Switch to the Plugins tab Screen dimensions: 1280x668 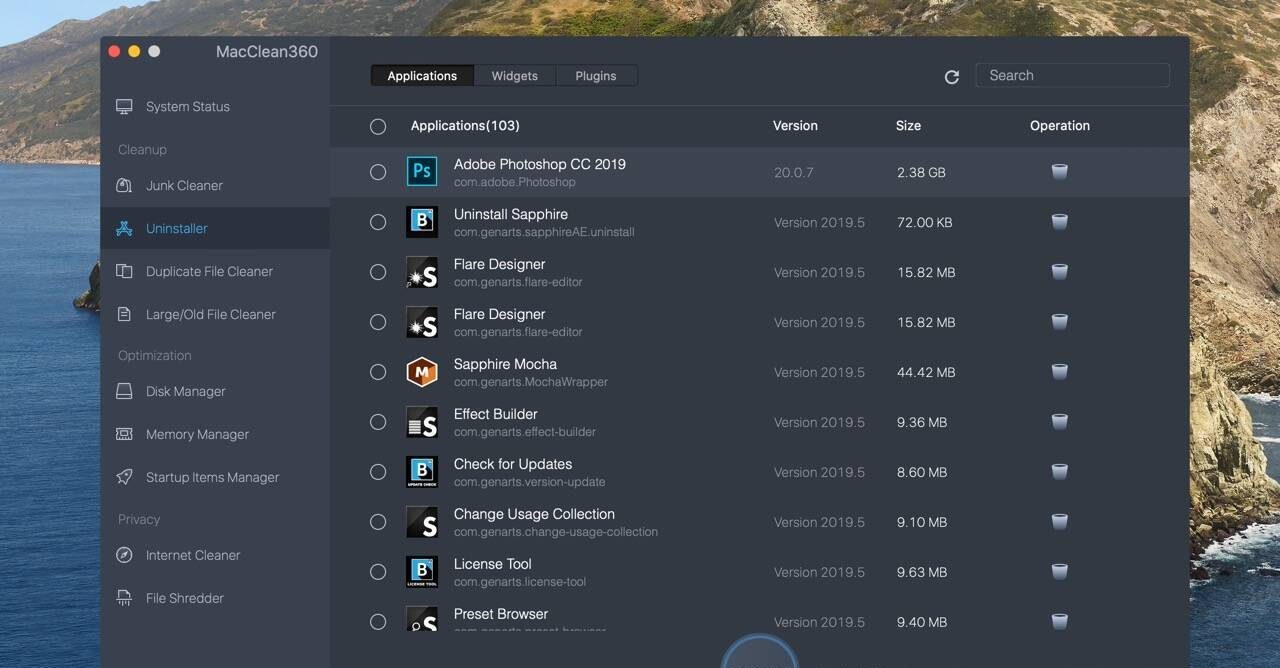tap(596, 76)
